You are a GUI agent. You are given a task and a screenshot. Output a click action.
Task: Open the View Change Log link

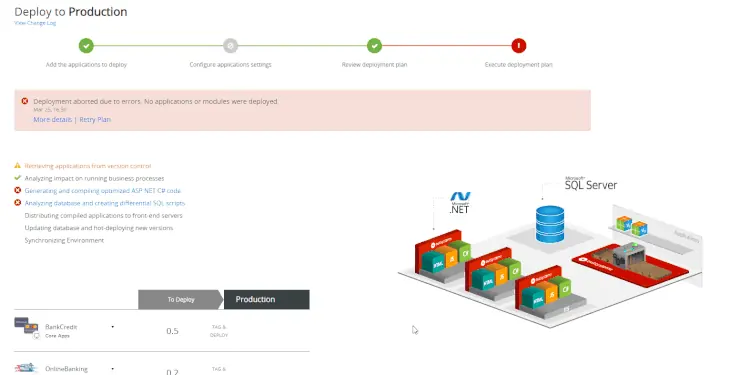click(35, 23)
